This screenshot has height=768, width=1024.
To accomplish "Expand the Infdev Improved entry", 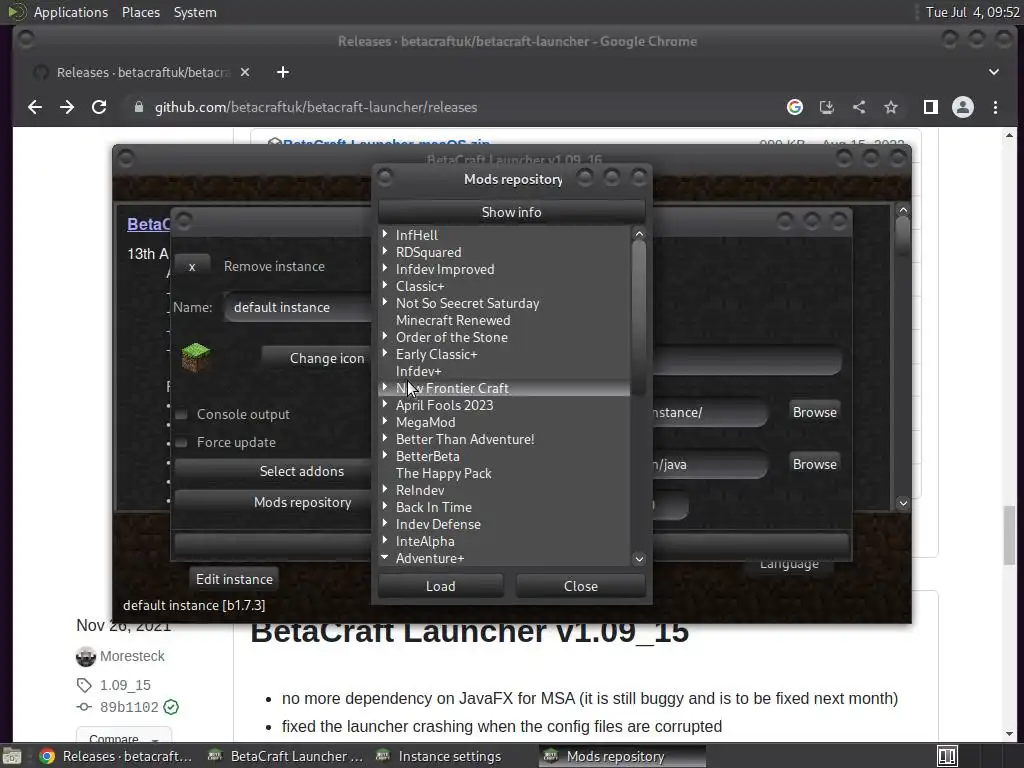I will point(385,268).
